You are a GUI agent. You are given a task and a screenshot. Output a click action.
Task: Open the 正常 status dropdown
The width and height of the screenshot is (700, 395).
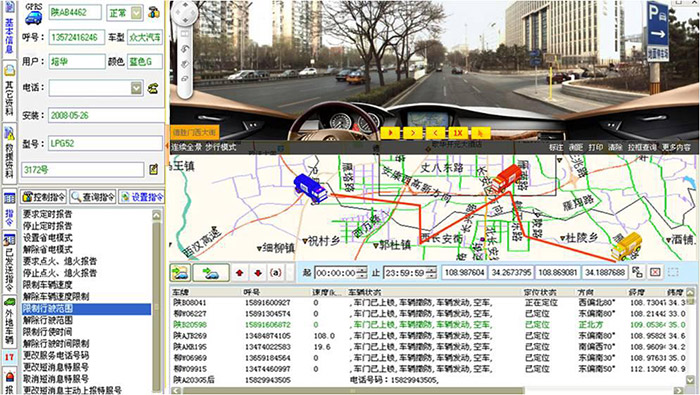coord(137,13)
